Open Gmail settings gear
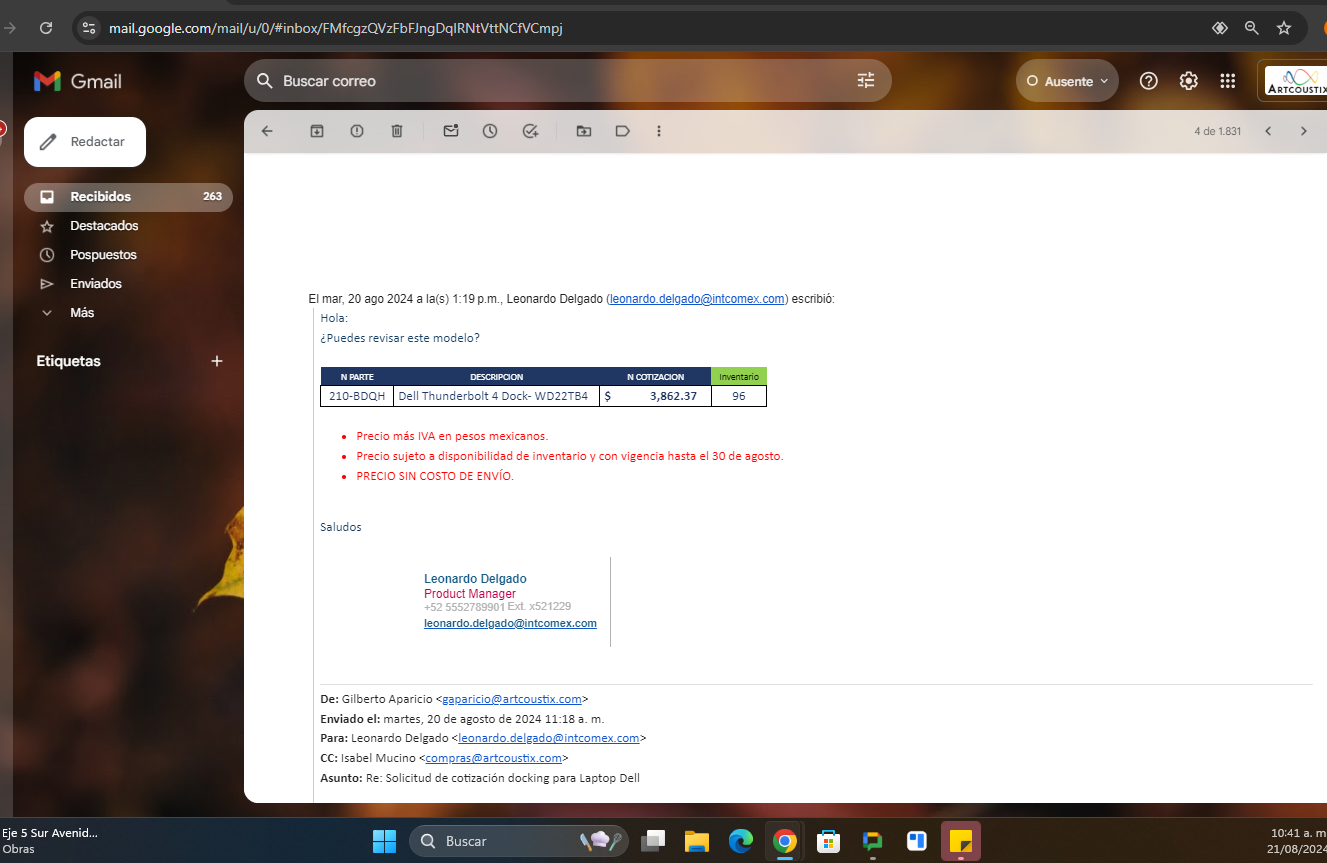Viewport: 1327px width, 863px height. pos(1189,81)
